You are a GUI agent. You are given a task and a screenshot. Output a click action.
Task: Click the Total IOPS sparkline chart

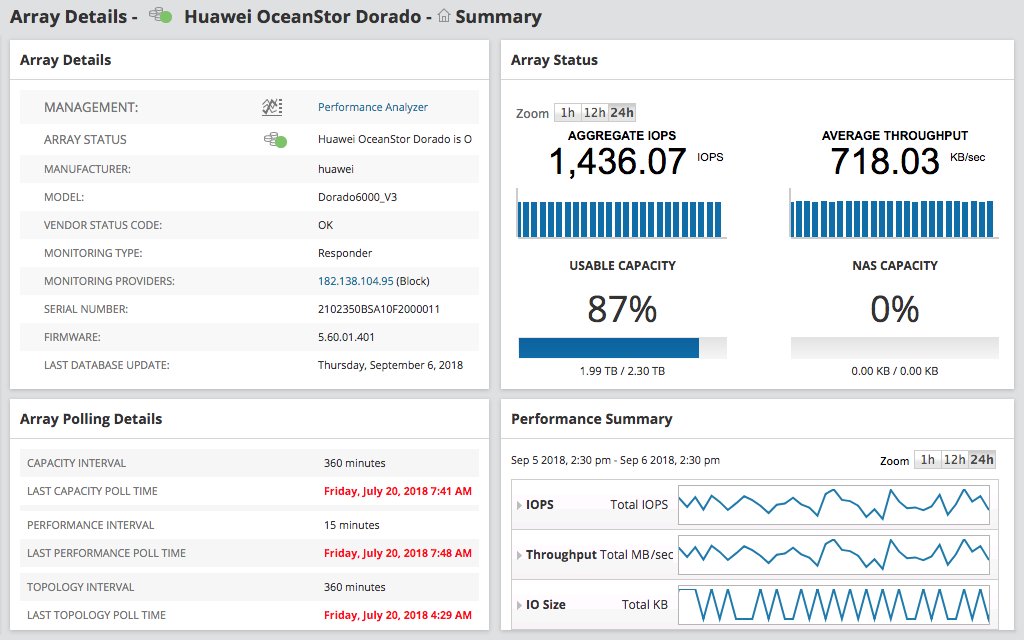(x=833, y=505)
